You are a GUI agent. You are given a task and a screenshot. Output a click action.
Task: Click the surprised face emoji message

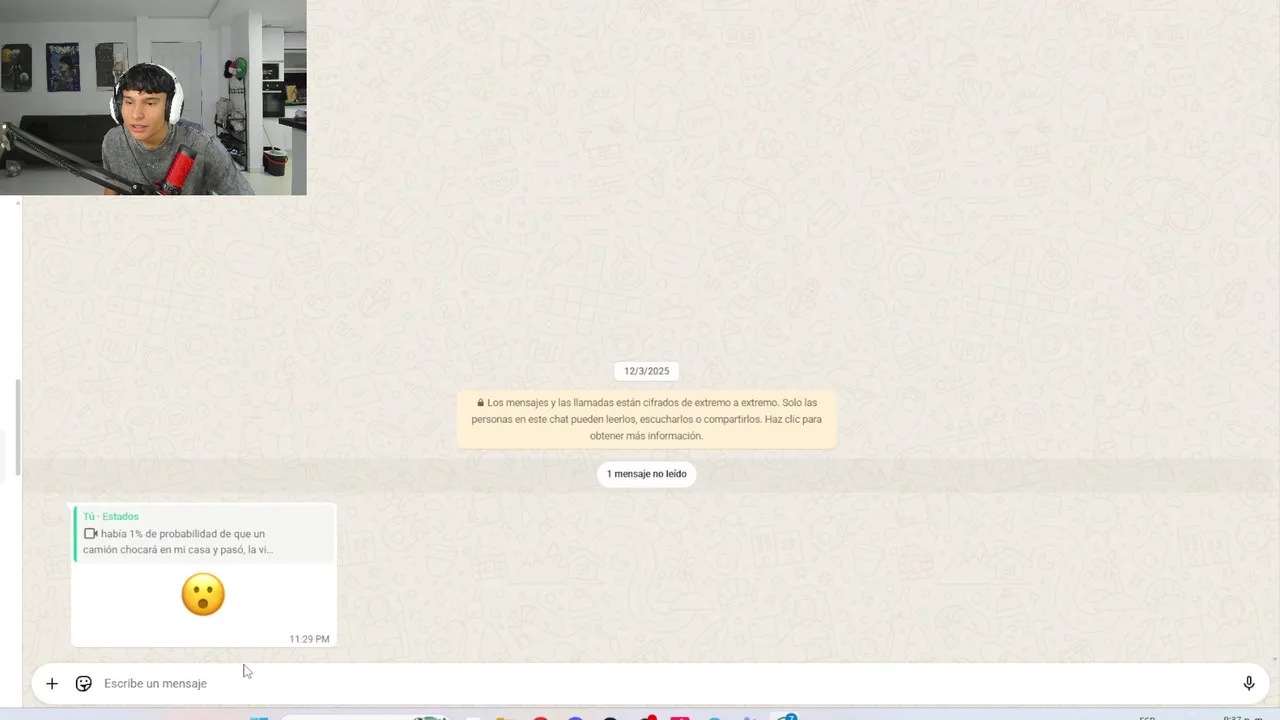coord(203,594)
